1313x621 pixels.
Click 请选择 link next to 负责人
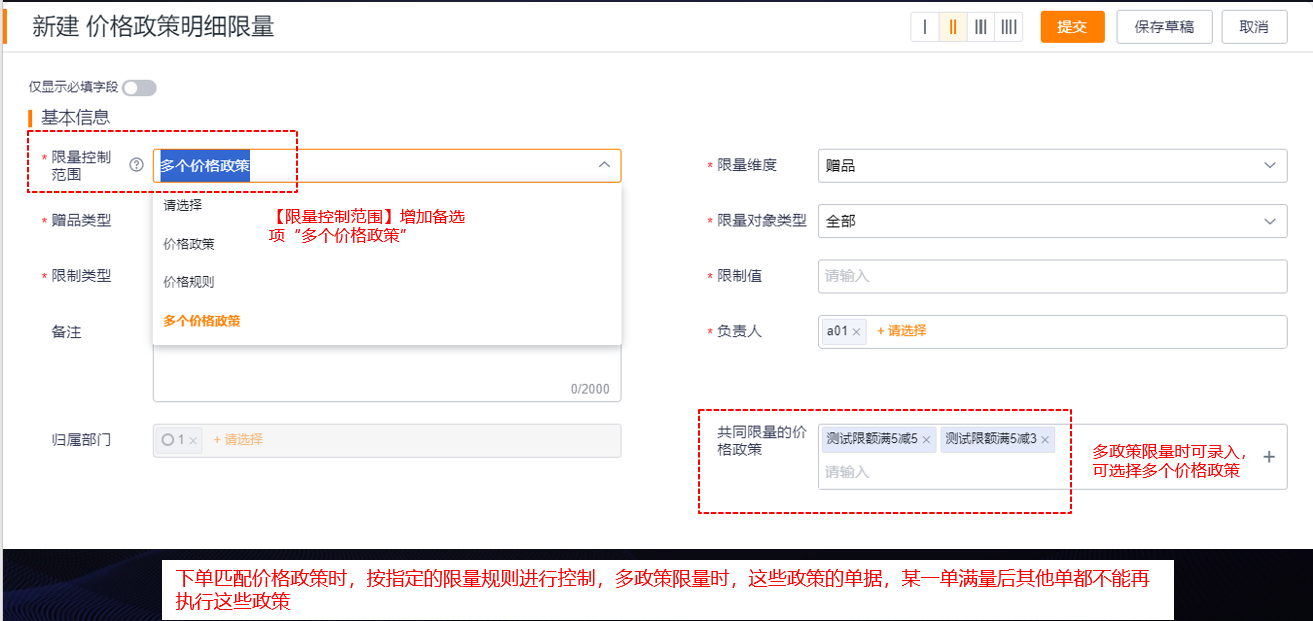(x=903, y=331)
